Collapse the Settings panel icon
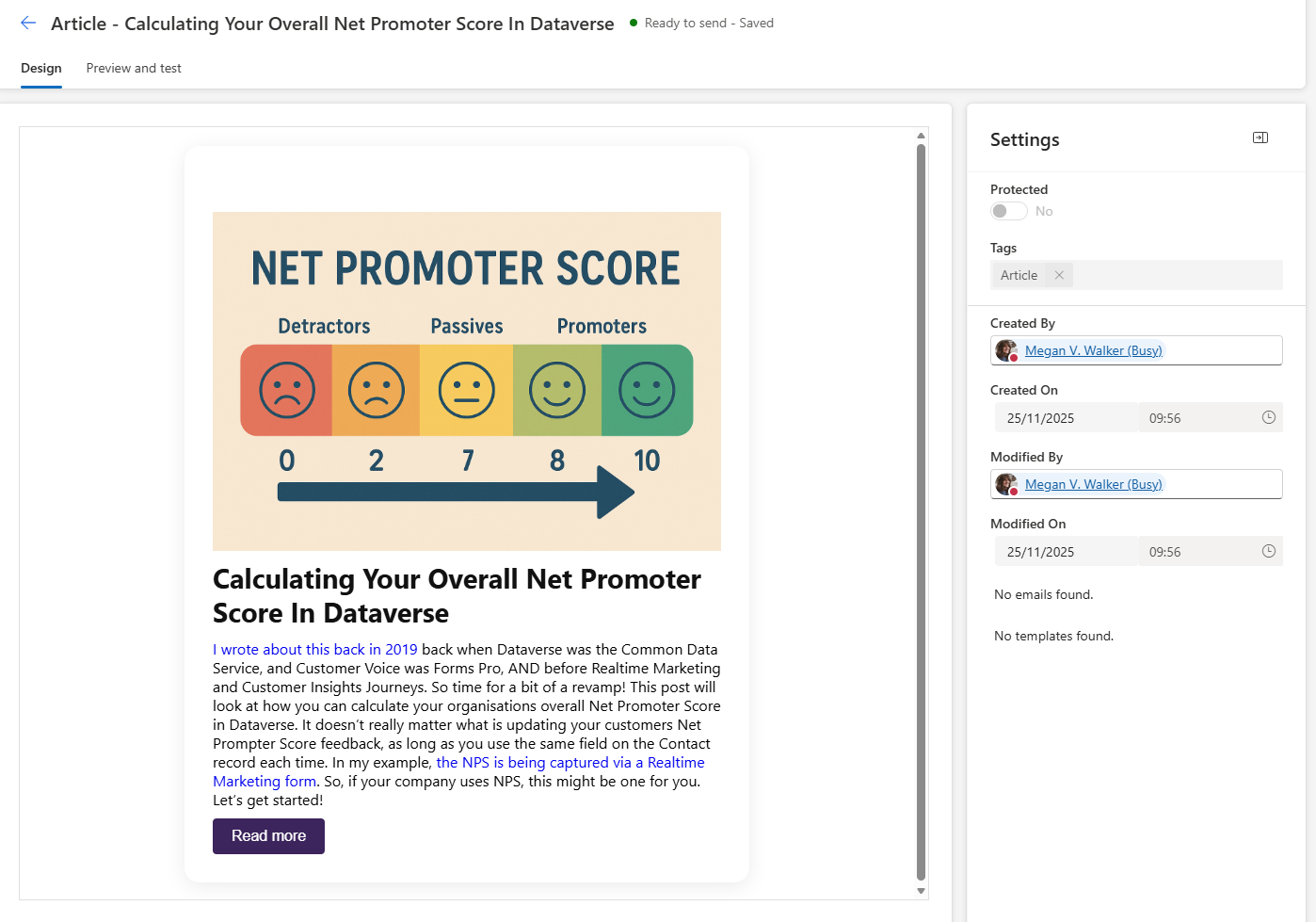1316x922 pixels. (1260, 138)
